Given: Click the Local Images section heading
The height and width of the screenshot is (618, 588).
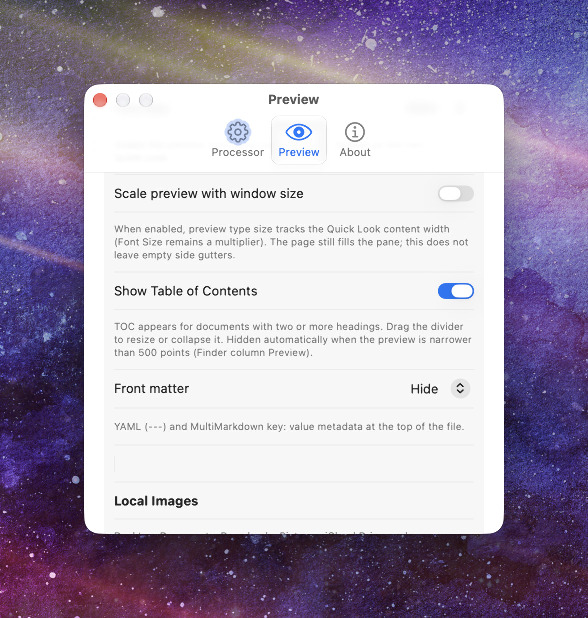Looking at the screenshot, I should 156,501.
